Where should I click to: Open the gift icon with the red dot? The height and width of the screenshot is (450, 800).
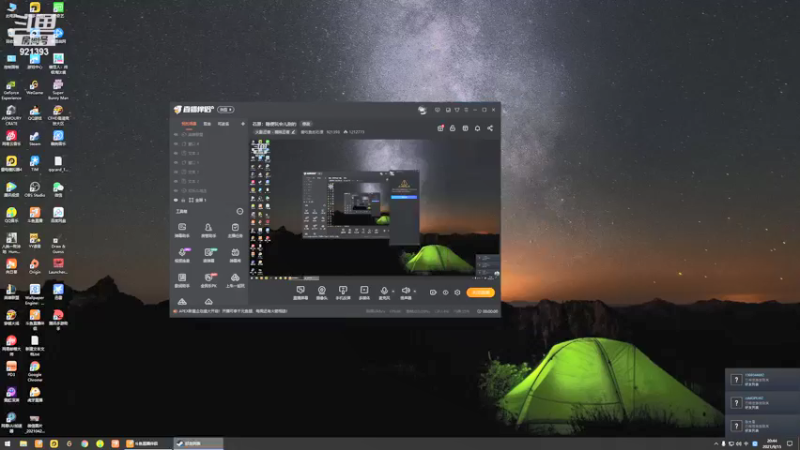click(x=440, y=128)
